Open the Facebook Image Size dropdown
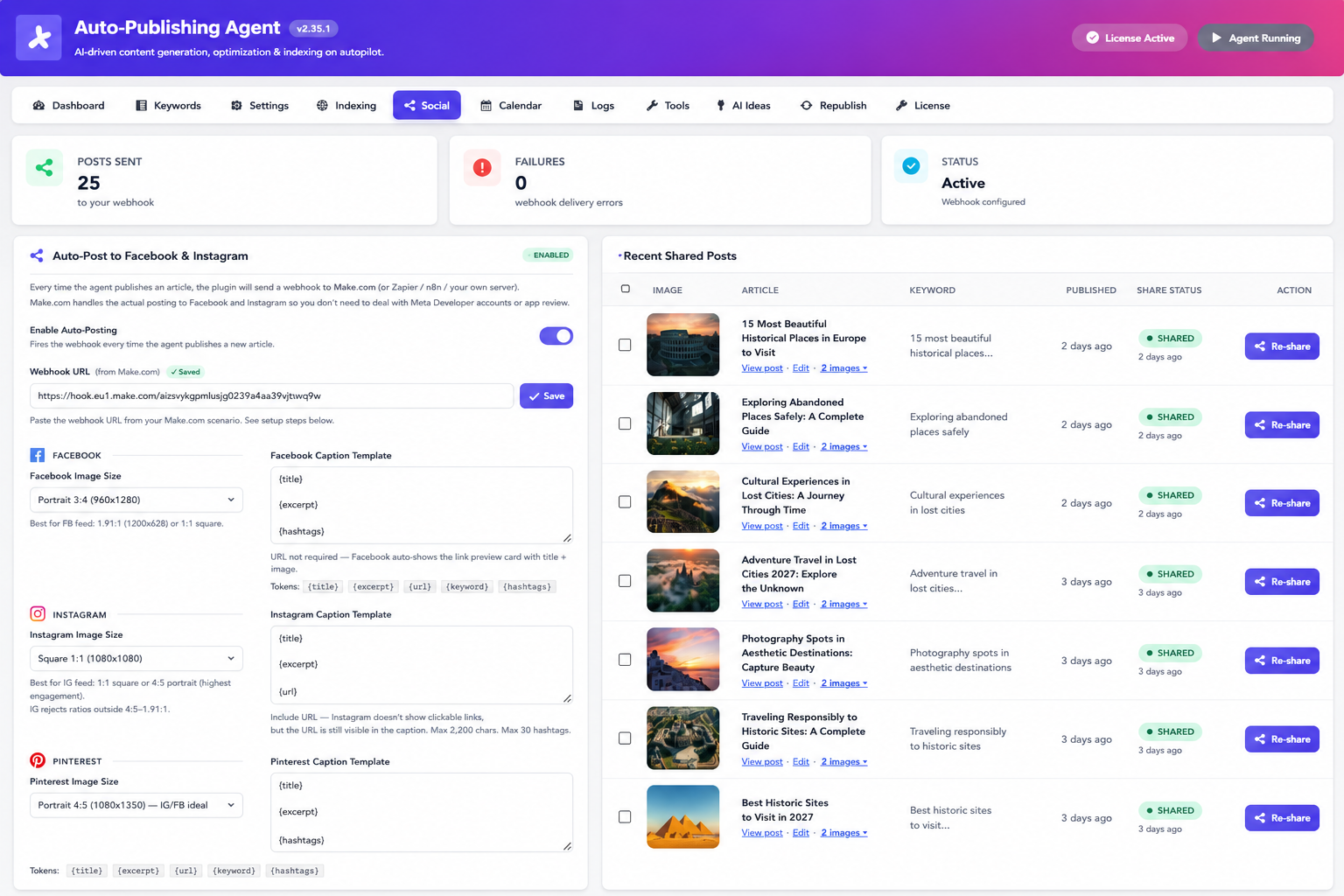Screen dimensions: 1344x896 (136, 500)
